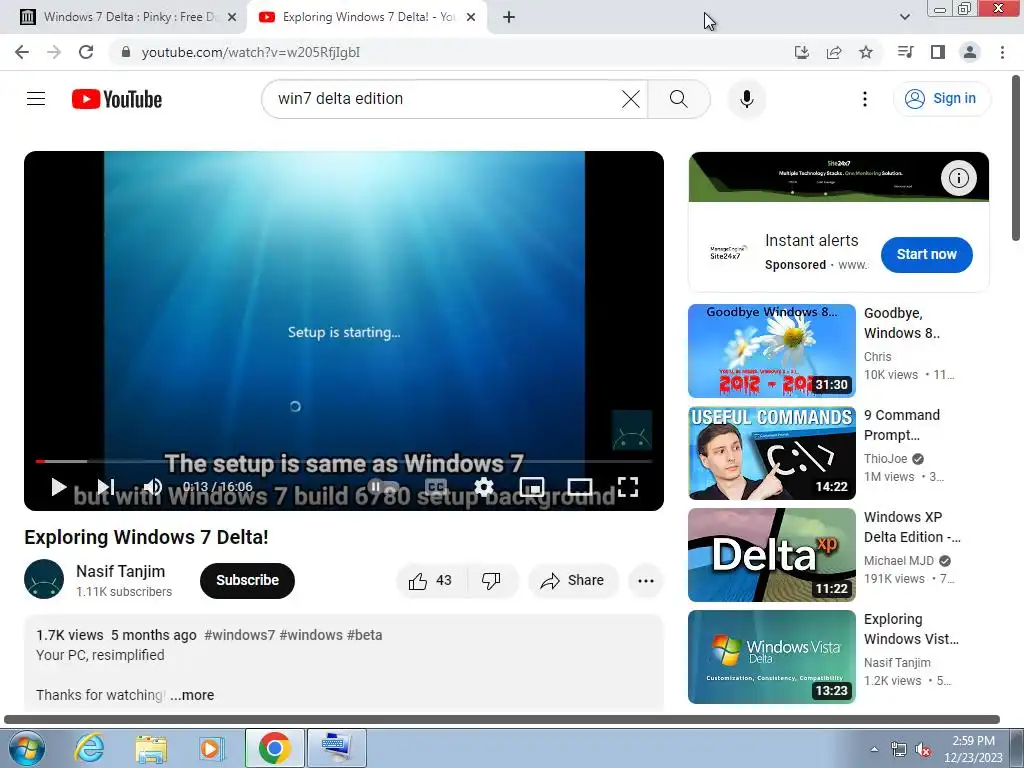Open Chrome side panel
The image size is (1024, 768).
pyautogui.click(x=938, y=52)
